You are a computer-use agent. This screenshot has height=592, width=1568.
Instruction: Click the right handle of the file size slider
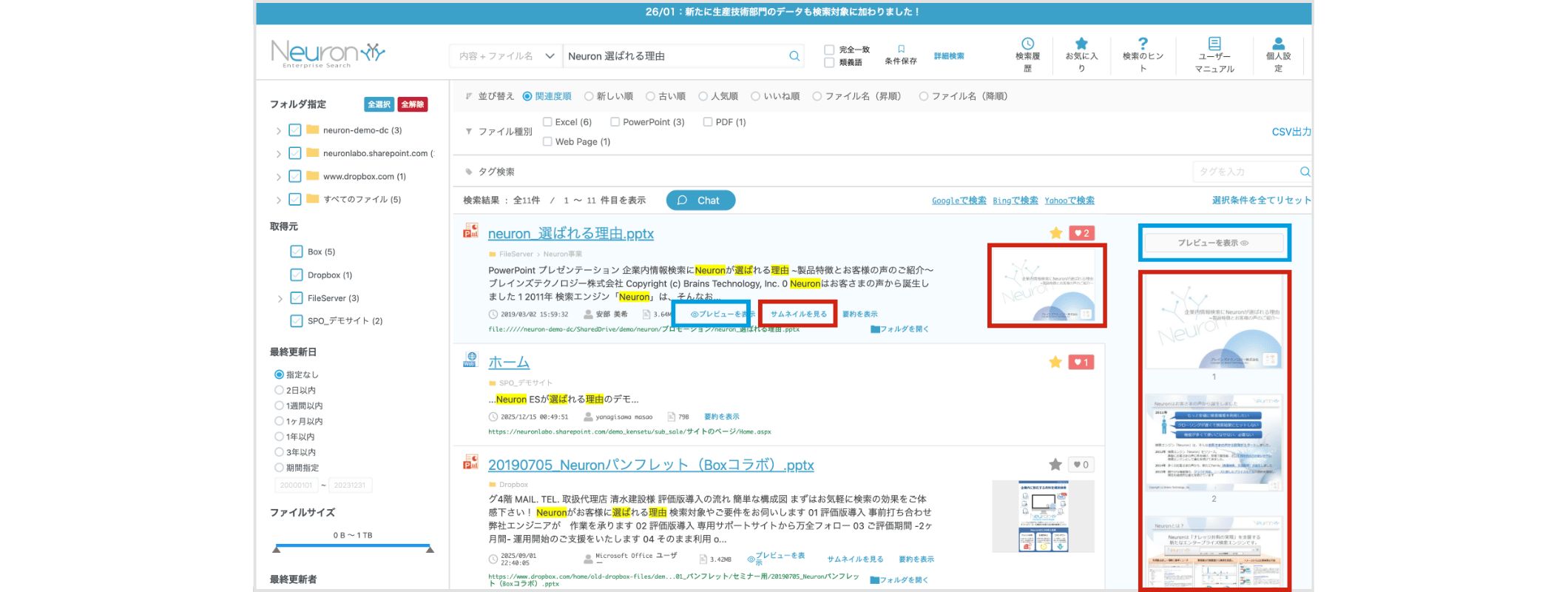click(430, 549)
